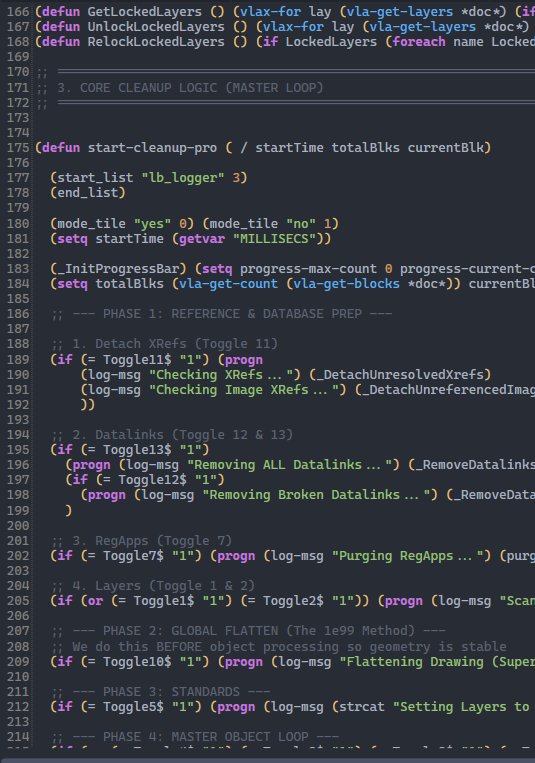Click "Checking XRefs..." string
The height and width of the screenshot is (763, 535).
click(x=224, y=375)
